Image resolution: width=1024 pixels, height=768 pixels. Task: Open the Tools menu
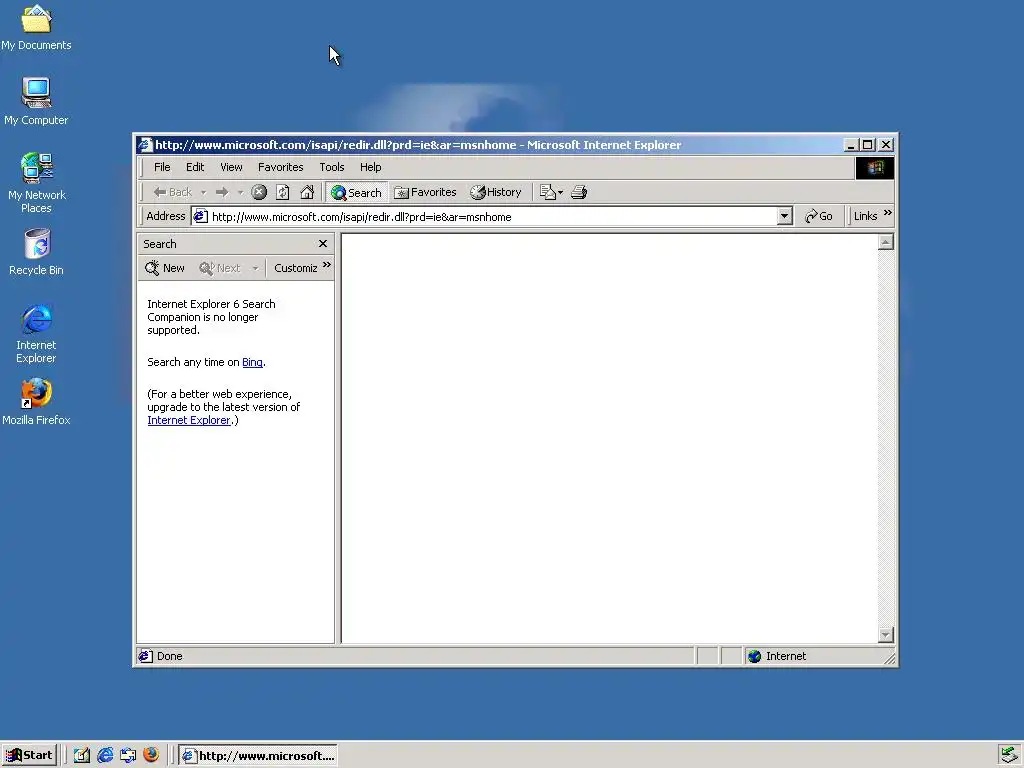click(x=332, y=167)
